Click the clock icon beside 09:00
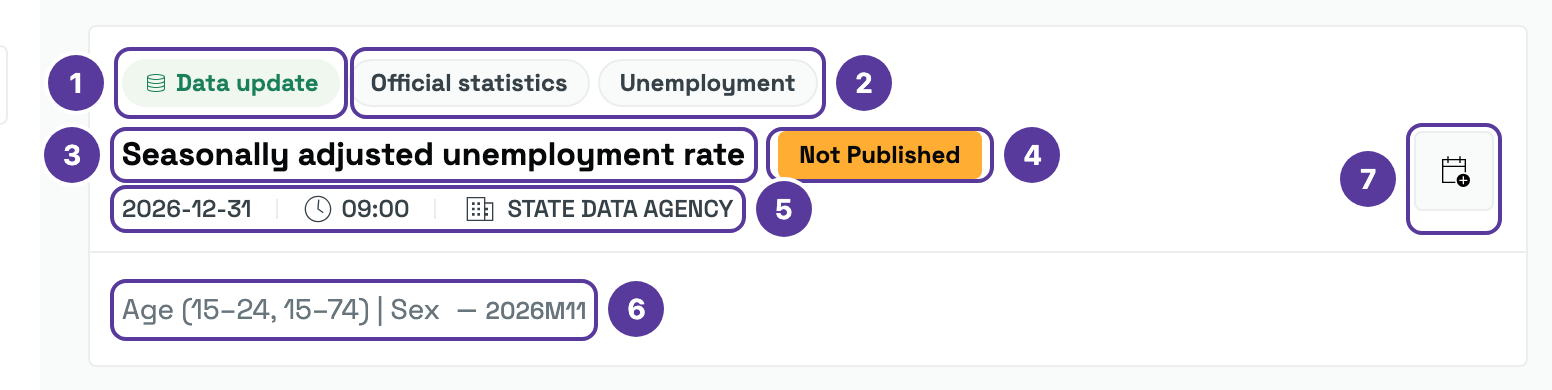This screenshot has width=1552, height=390. (x=317, y=209)
